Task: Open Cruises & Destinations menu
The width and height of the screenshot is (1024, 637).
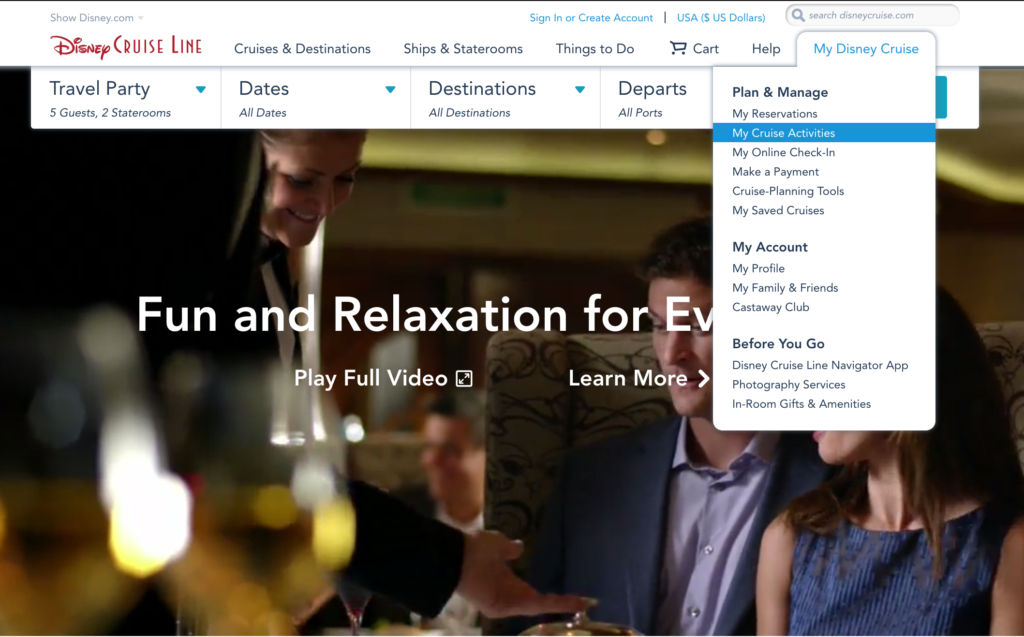Action: 302,49
